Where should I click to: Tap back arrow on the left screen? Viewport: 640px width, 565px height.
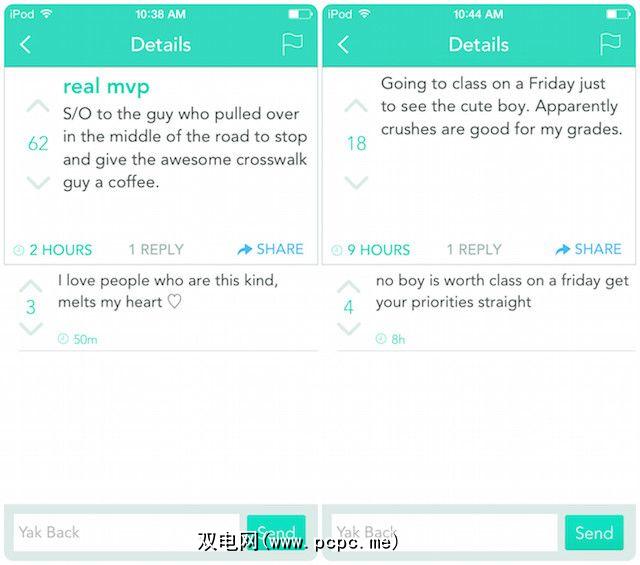(25, 45)
